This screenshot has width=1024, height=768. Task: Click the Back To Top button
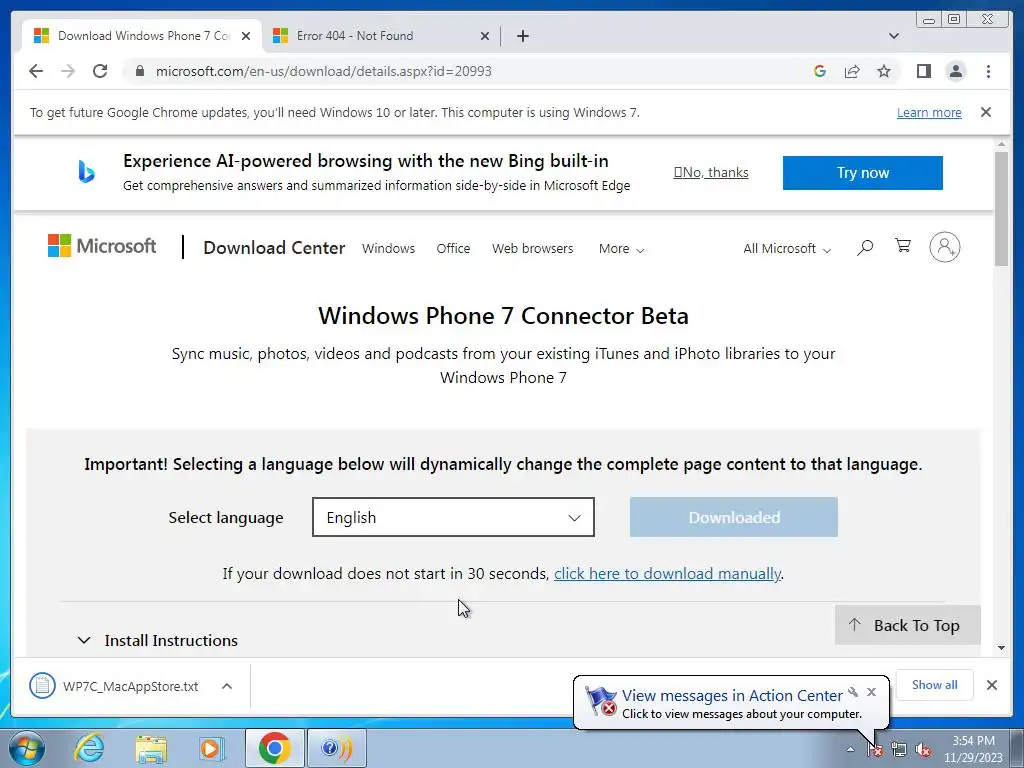tap(907, 626)
